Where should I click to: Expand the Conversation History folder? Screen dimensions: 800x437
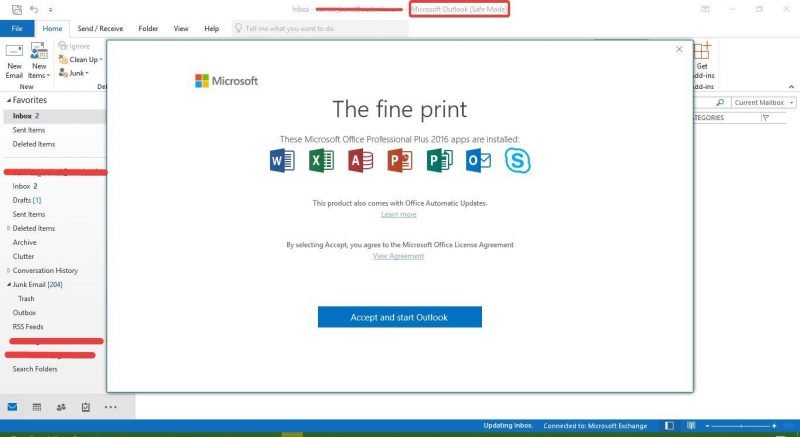click(x=9, y=270)
